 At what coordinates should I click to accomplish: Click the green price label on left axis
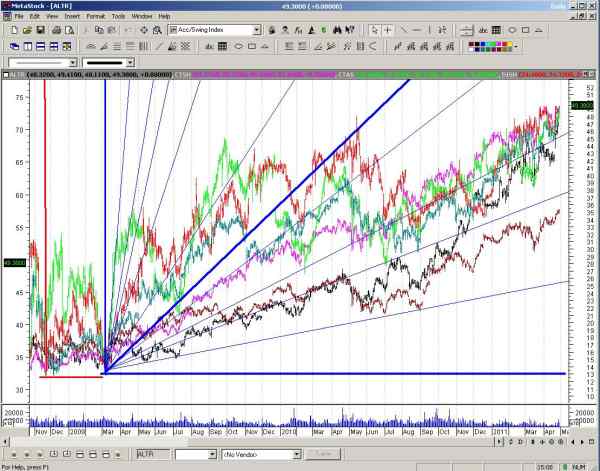[15, 263]
